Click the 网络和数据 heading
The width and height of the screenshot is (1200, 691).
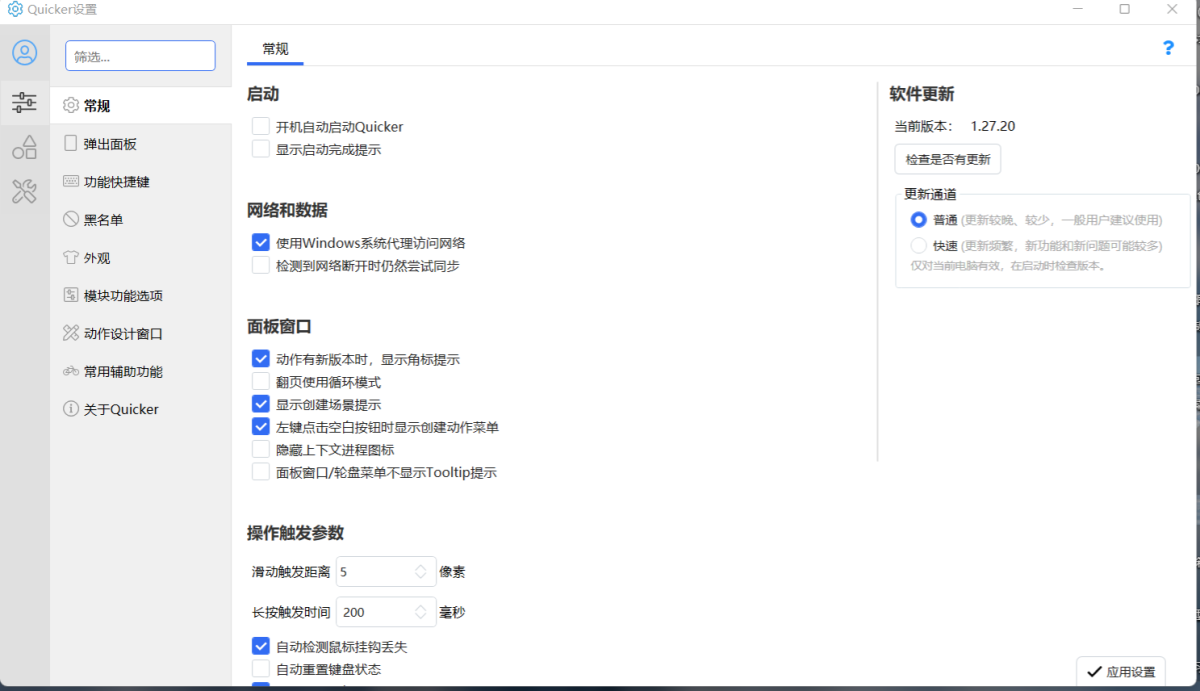(x=287, y=211)
